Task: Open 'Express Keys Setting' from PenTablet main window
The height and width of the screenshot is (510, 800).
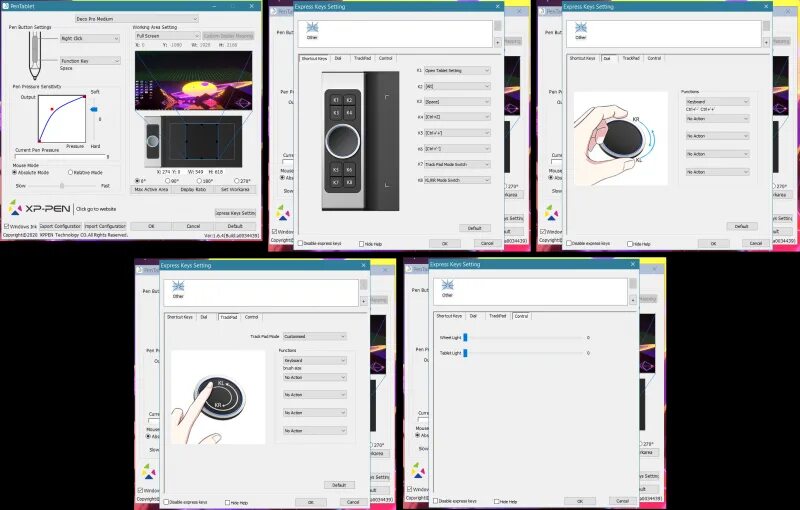Action: [x=235, y=213]
